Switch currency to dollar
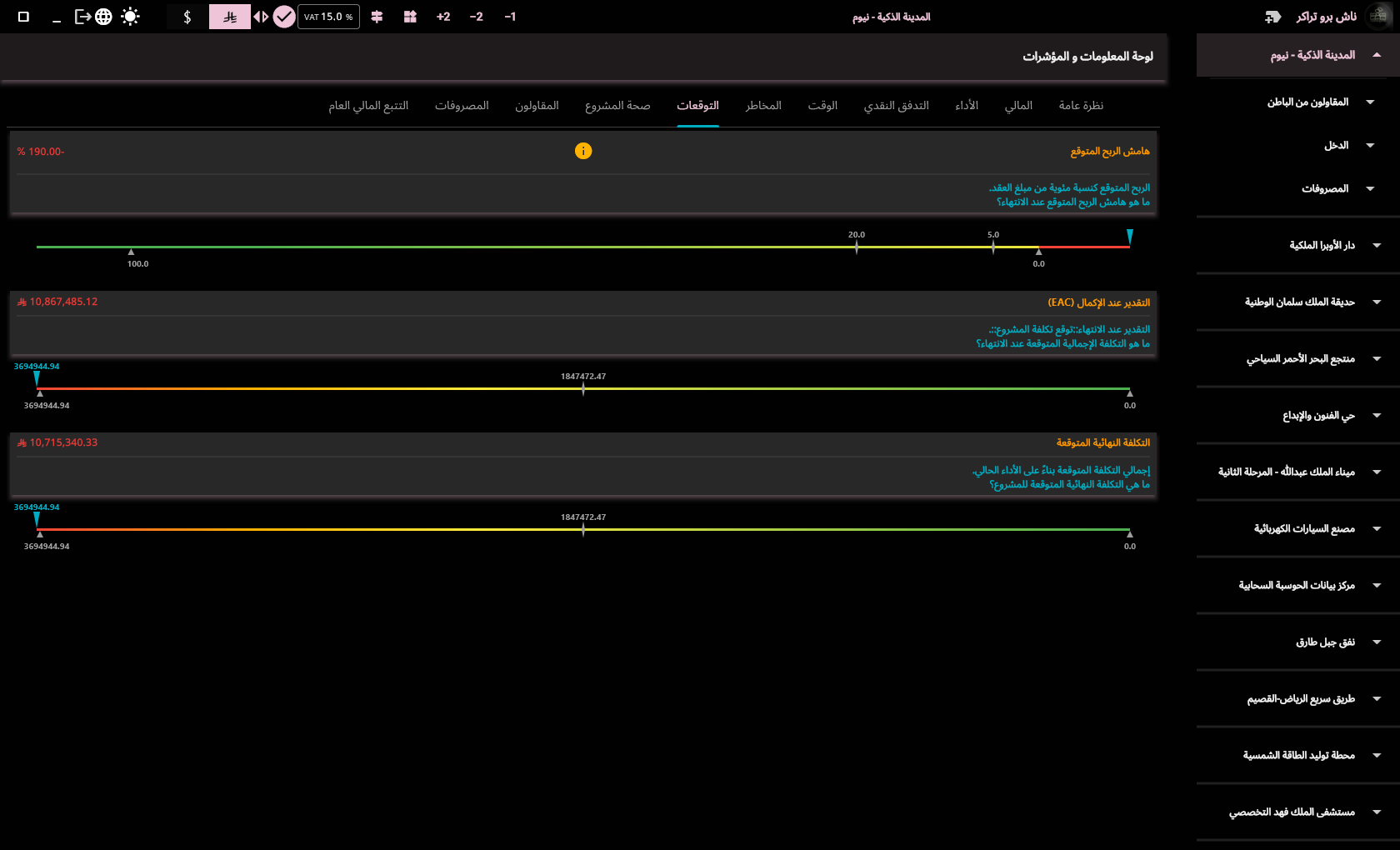 coord(187,17)
